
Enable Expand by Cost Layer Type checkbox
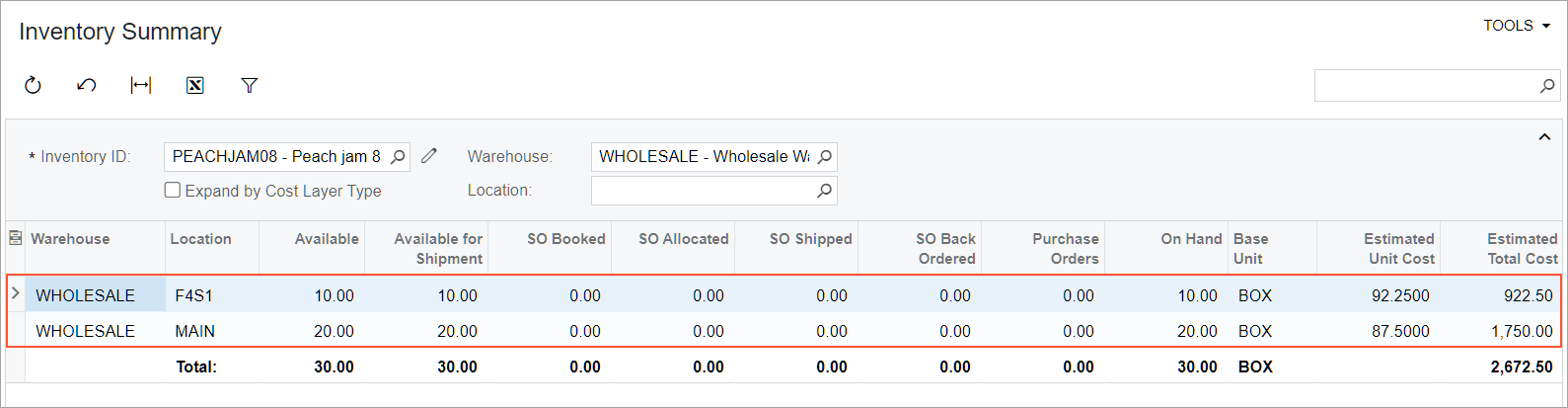pos(173,191)
